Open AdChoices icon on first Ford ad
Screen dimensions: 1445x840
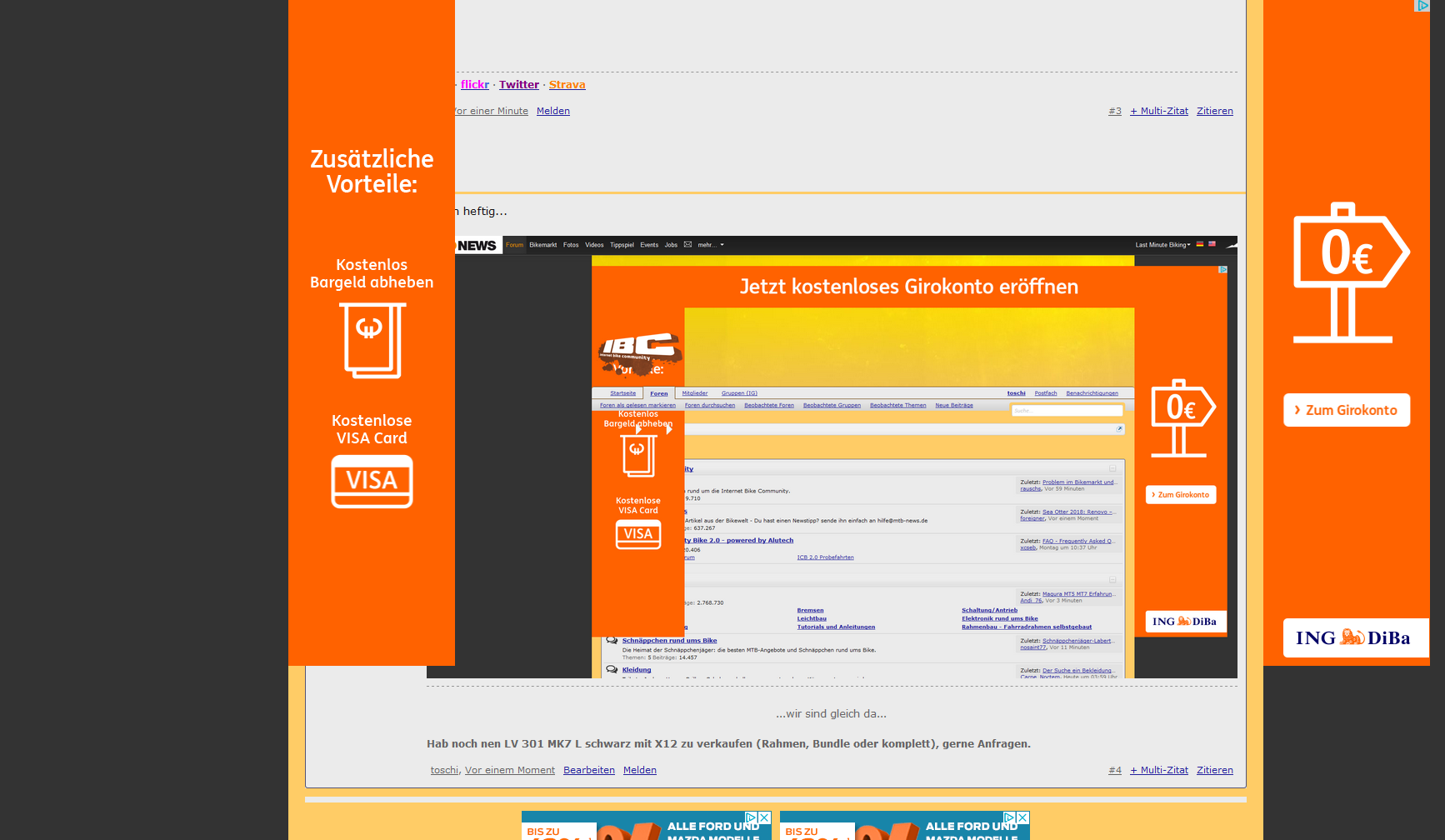click(x=751, y=817)
